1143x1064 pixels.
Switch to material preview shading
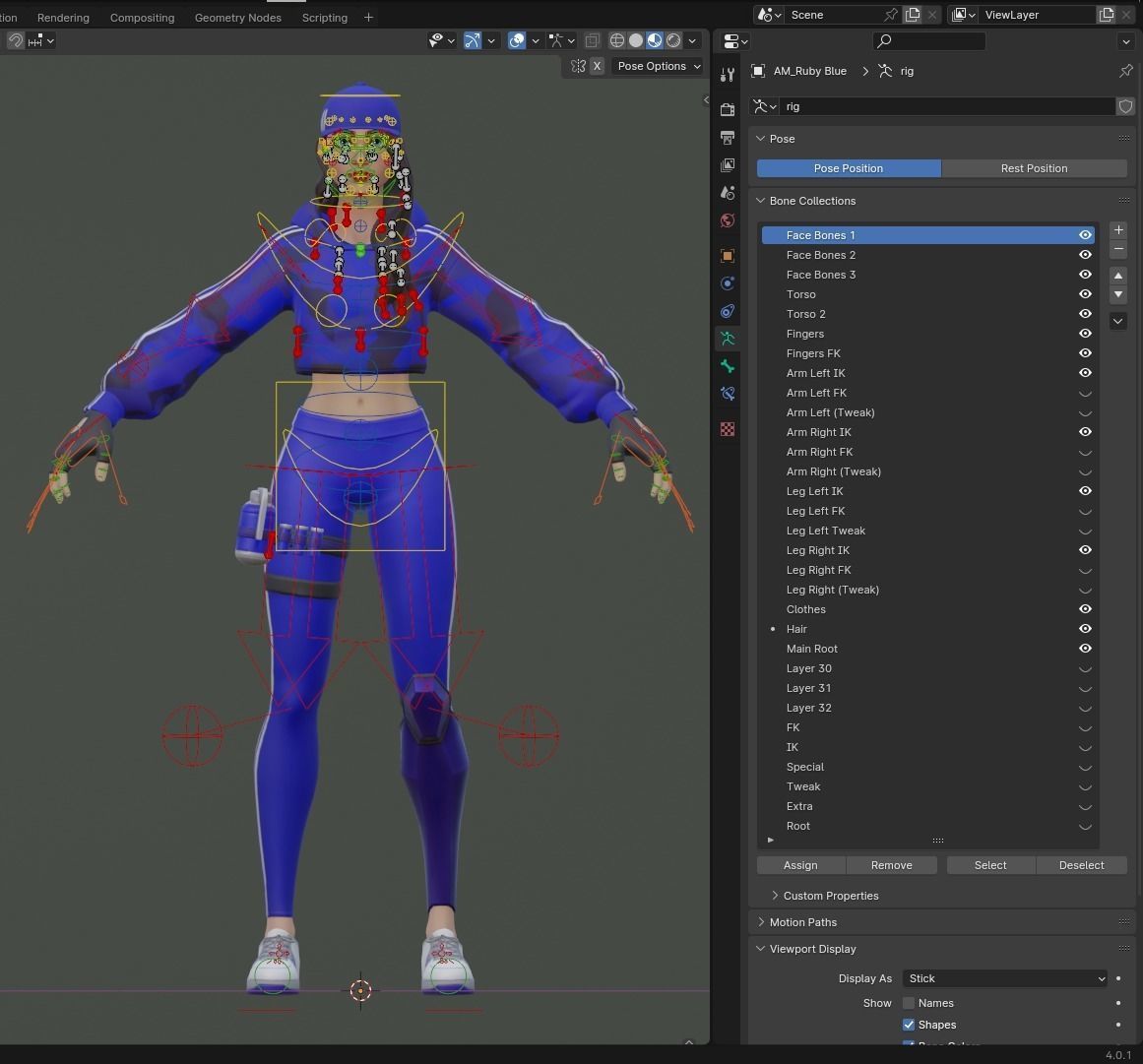(655, 40)
